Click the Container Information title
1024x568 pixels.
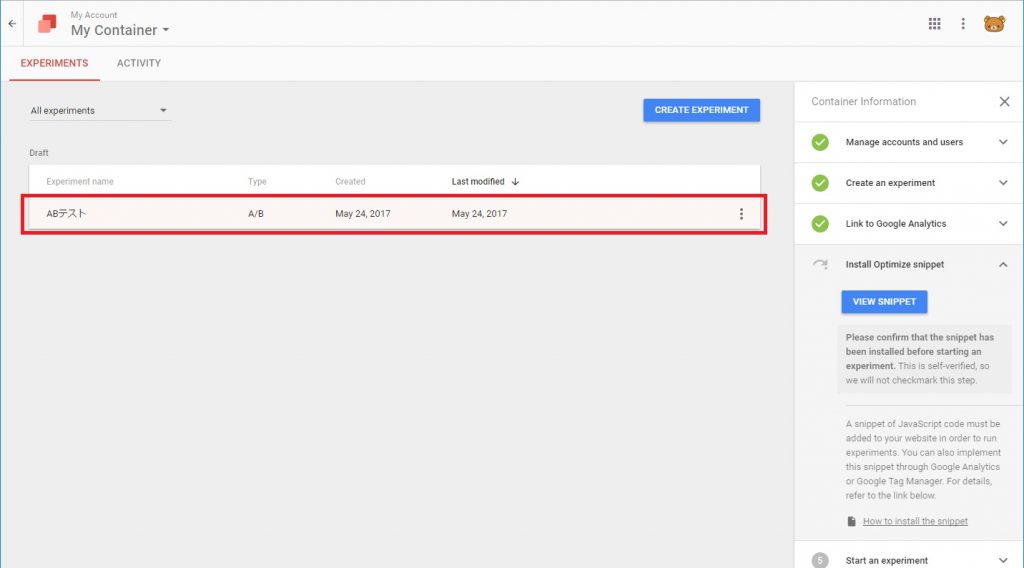(x=863, y=102)
